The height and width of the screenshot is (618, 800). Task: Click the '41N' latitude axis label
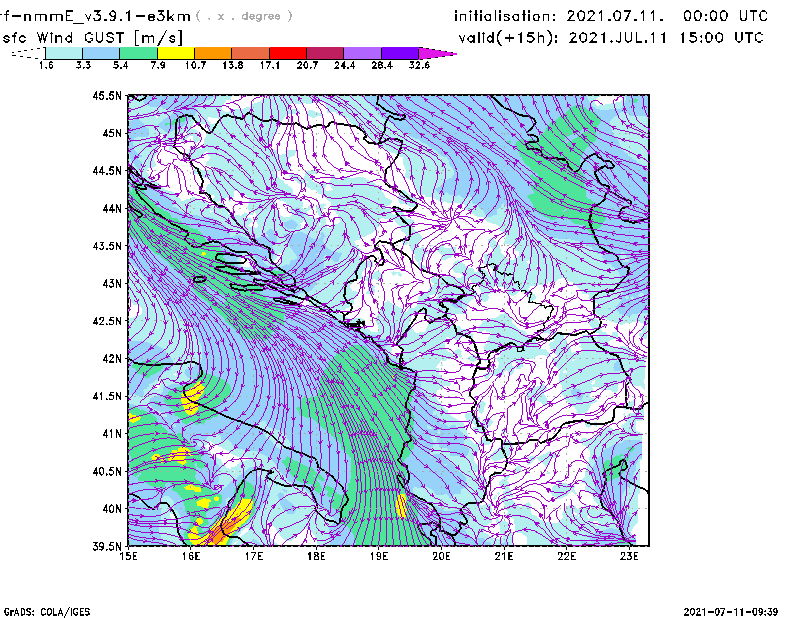tap(112, 434)
